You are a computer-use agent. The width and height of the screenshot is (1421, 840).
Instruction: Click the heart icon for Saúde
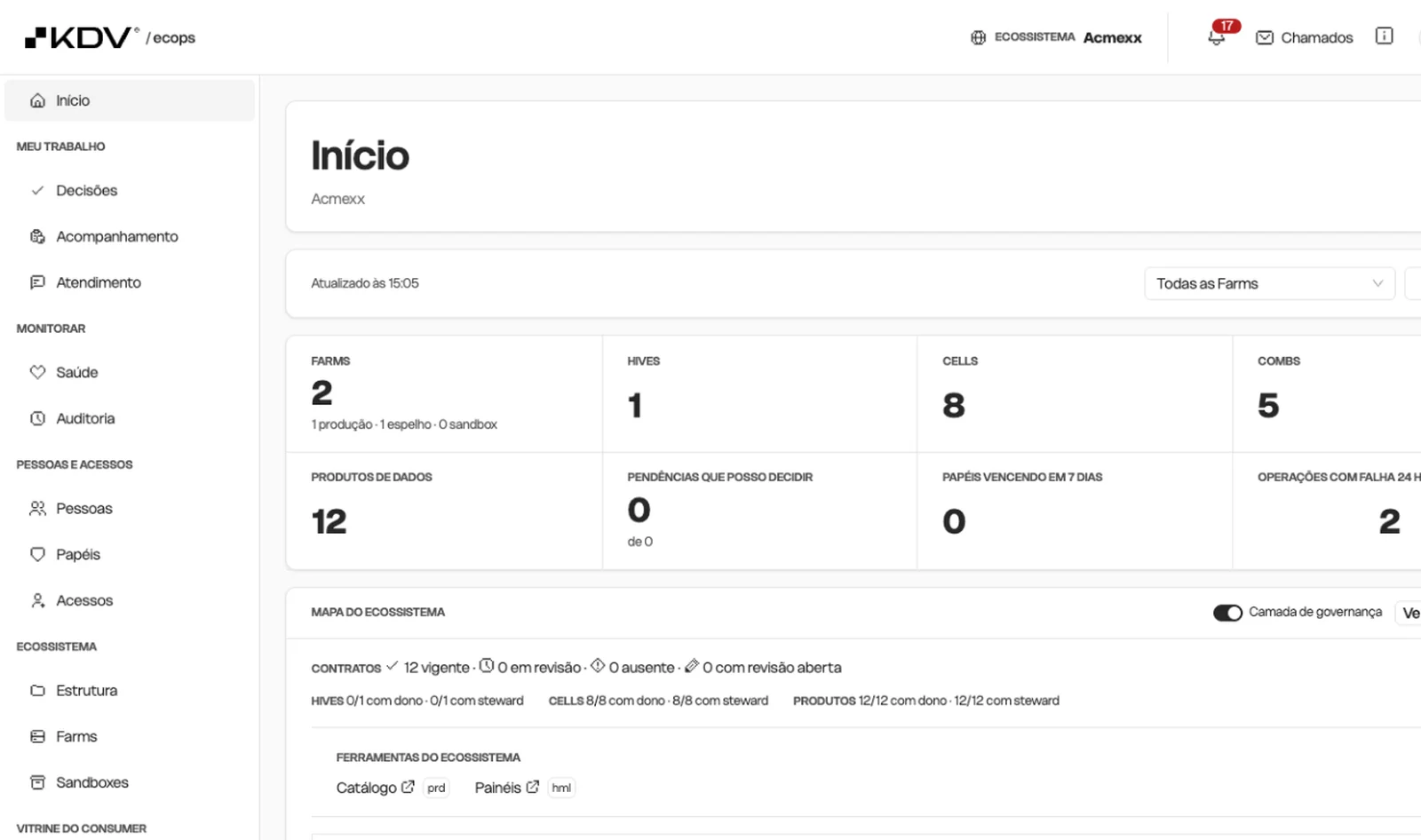(x=37, y=372)
